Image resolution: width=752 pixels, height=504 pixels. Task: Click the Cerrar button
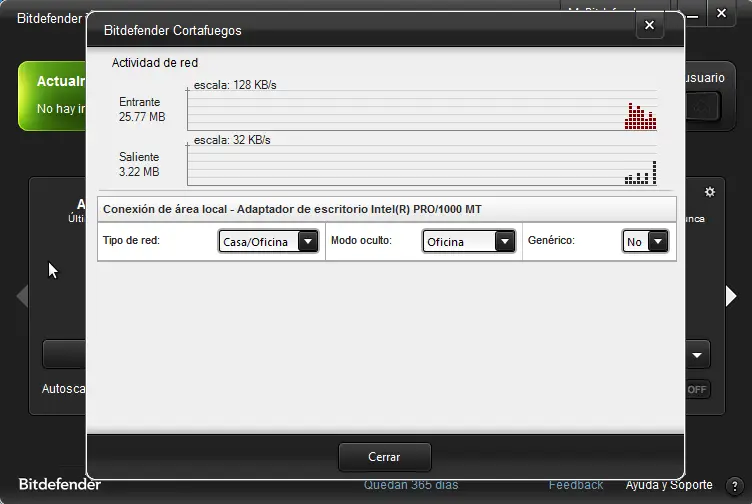click(385, 457)
